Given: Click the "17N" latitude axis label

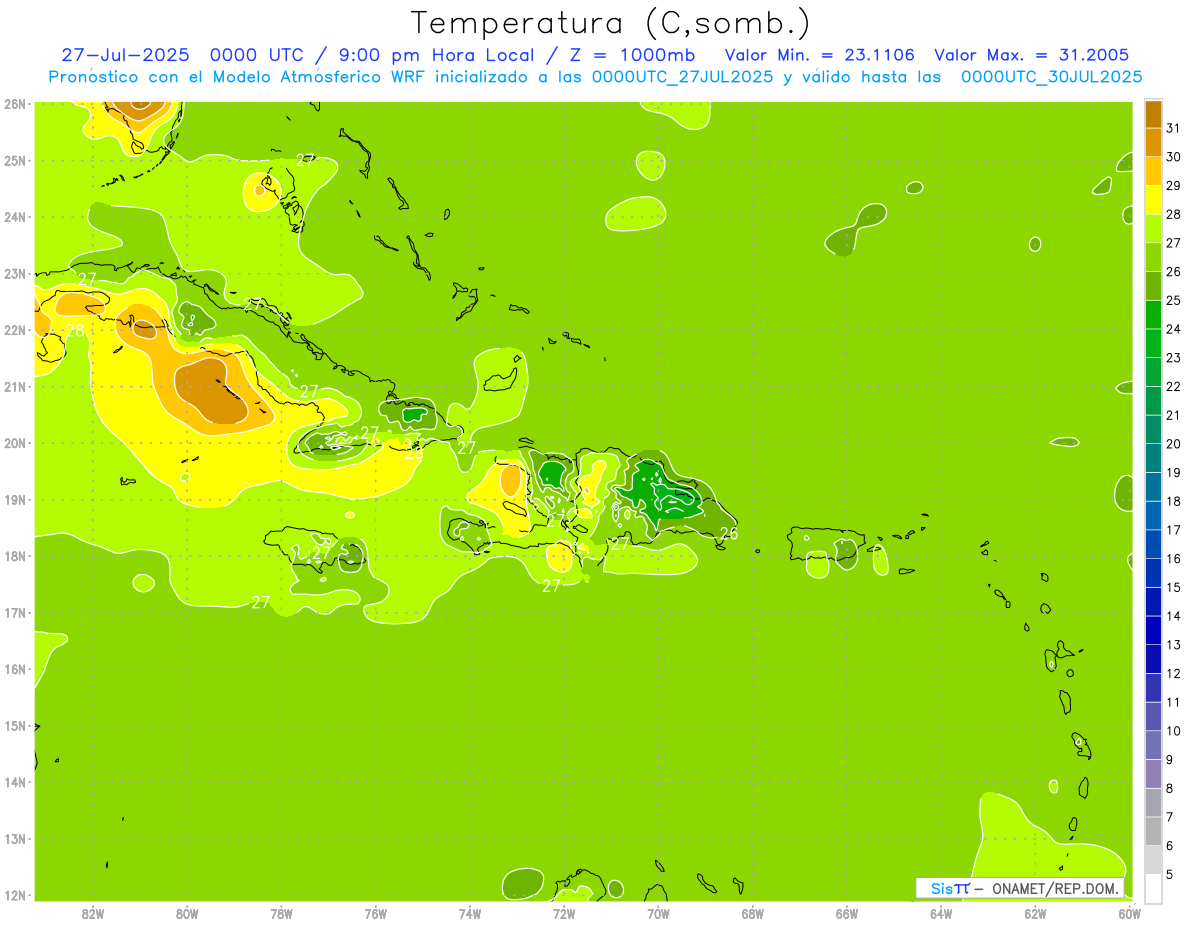Looking at the screenshot, I should [15, 613].
